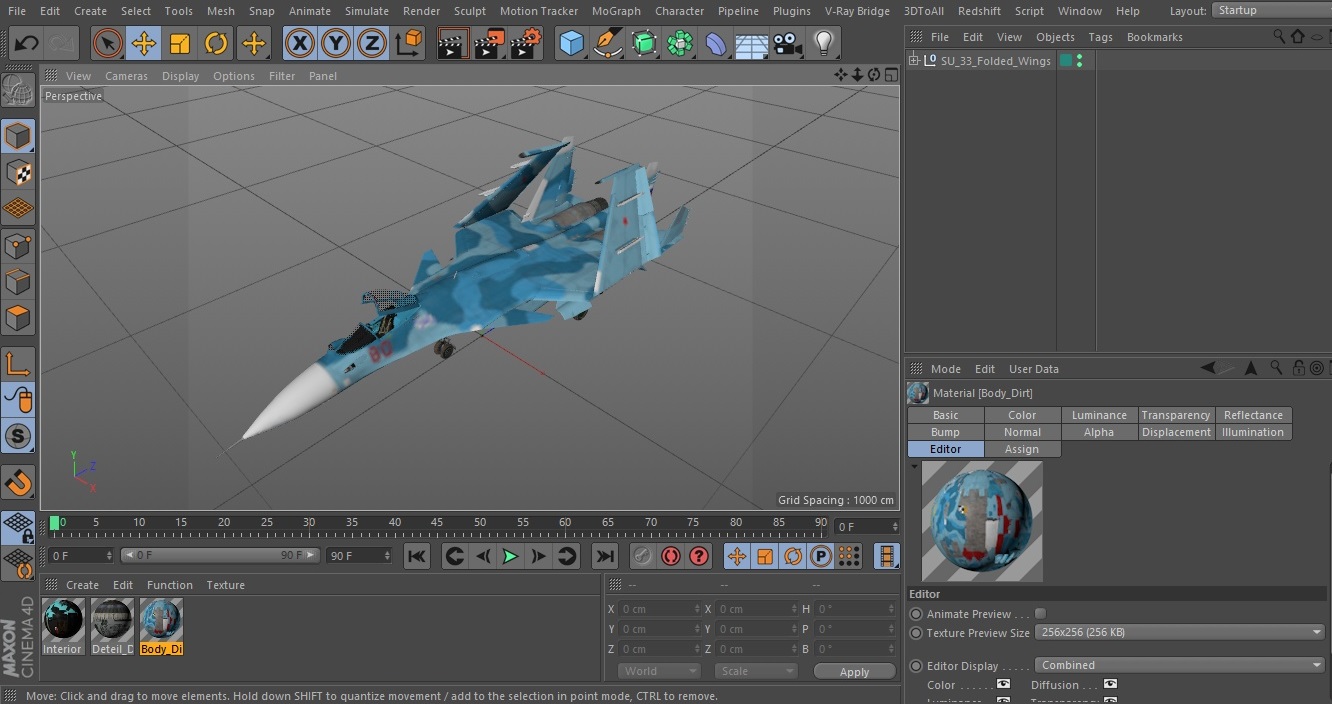
Task: Toggle Position keyframe recording icon
Action: click(x=737, y=556)
